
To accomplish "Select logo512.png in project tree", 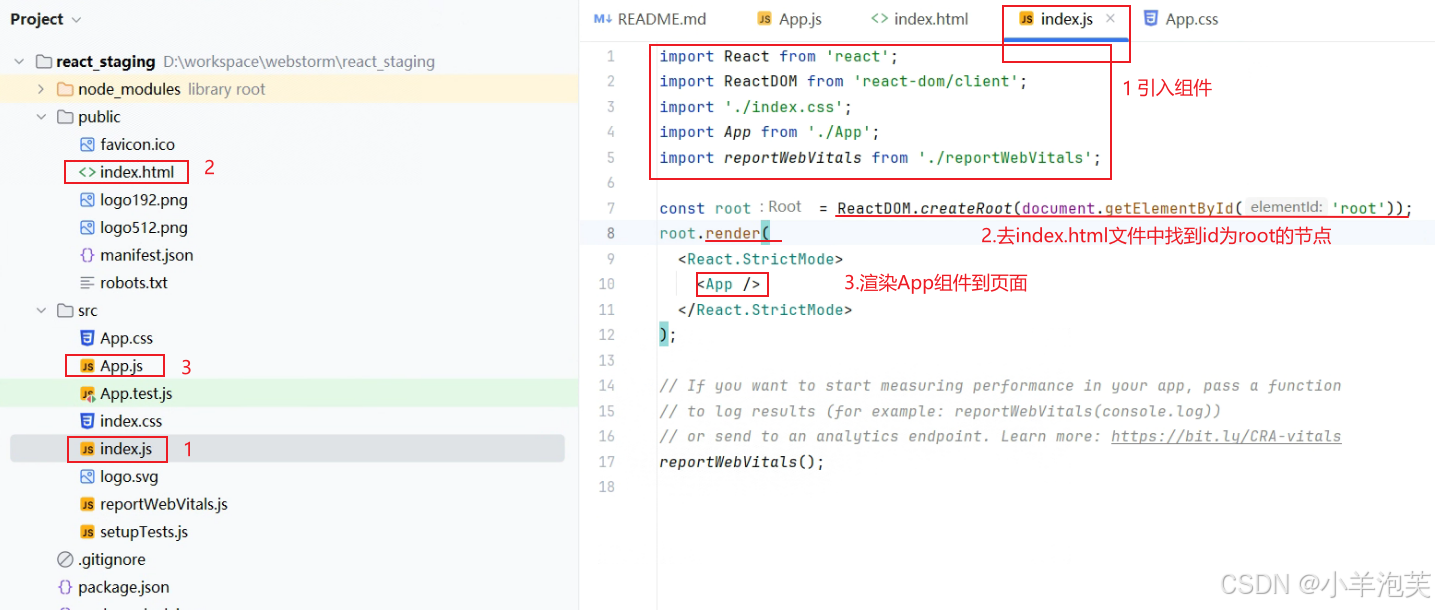I will [144, 227].
